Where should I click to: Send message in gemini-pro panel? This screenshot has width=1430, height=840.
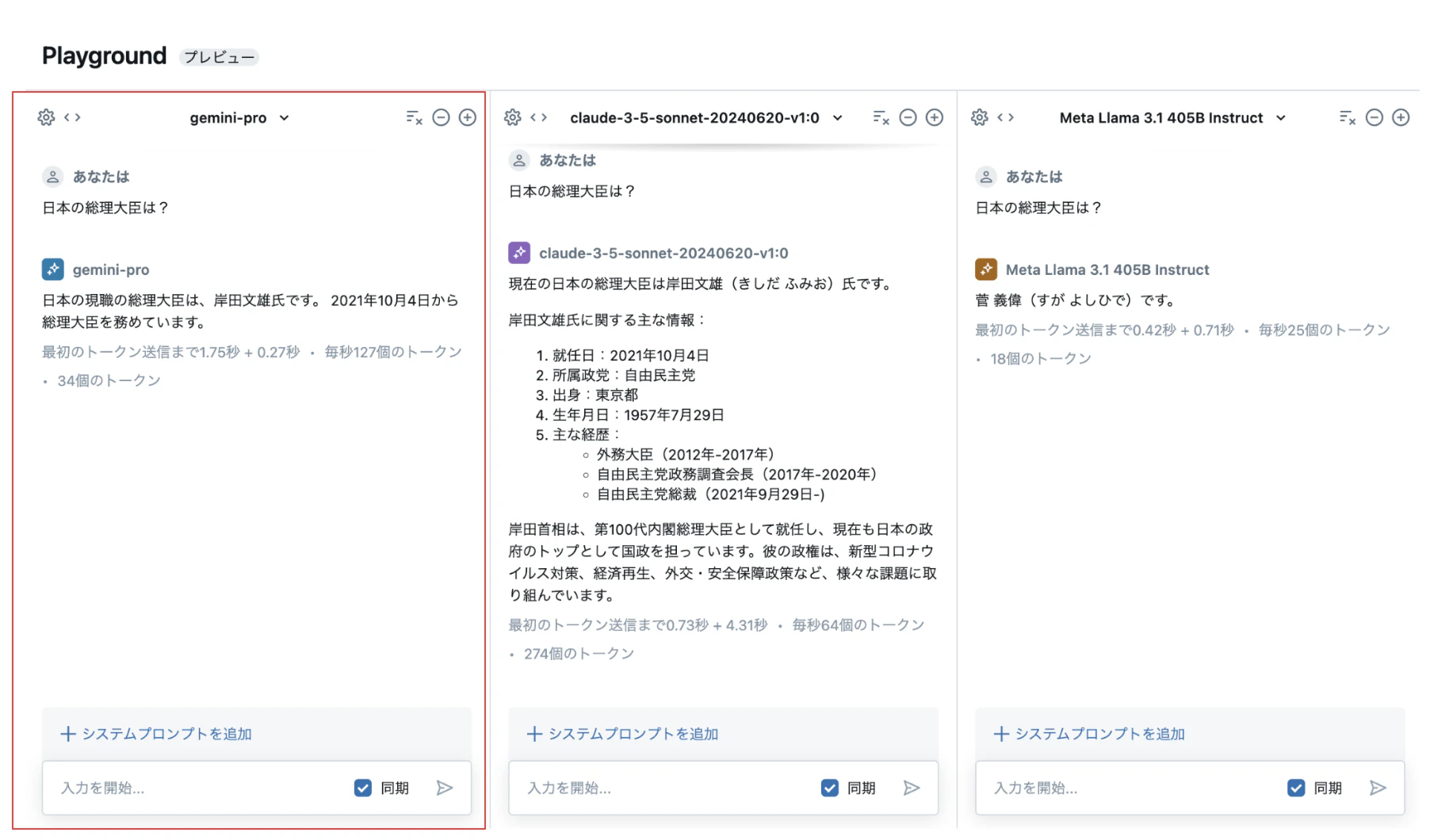tap(445, 788)
